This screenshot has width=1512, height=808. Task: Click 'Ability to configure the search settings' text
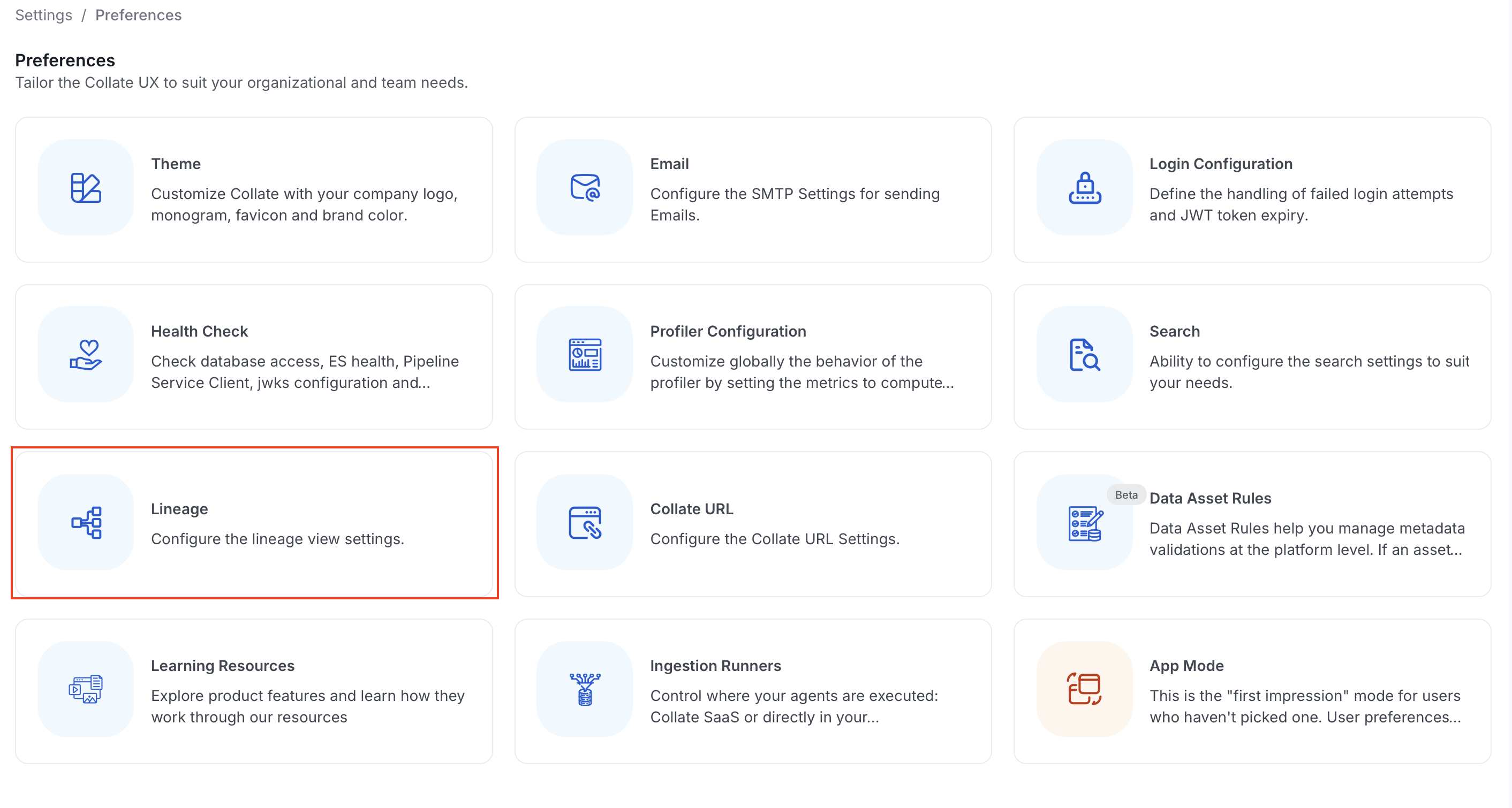[x=1309, y=371]
